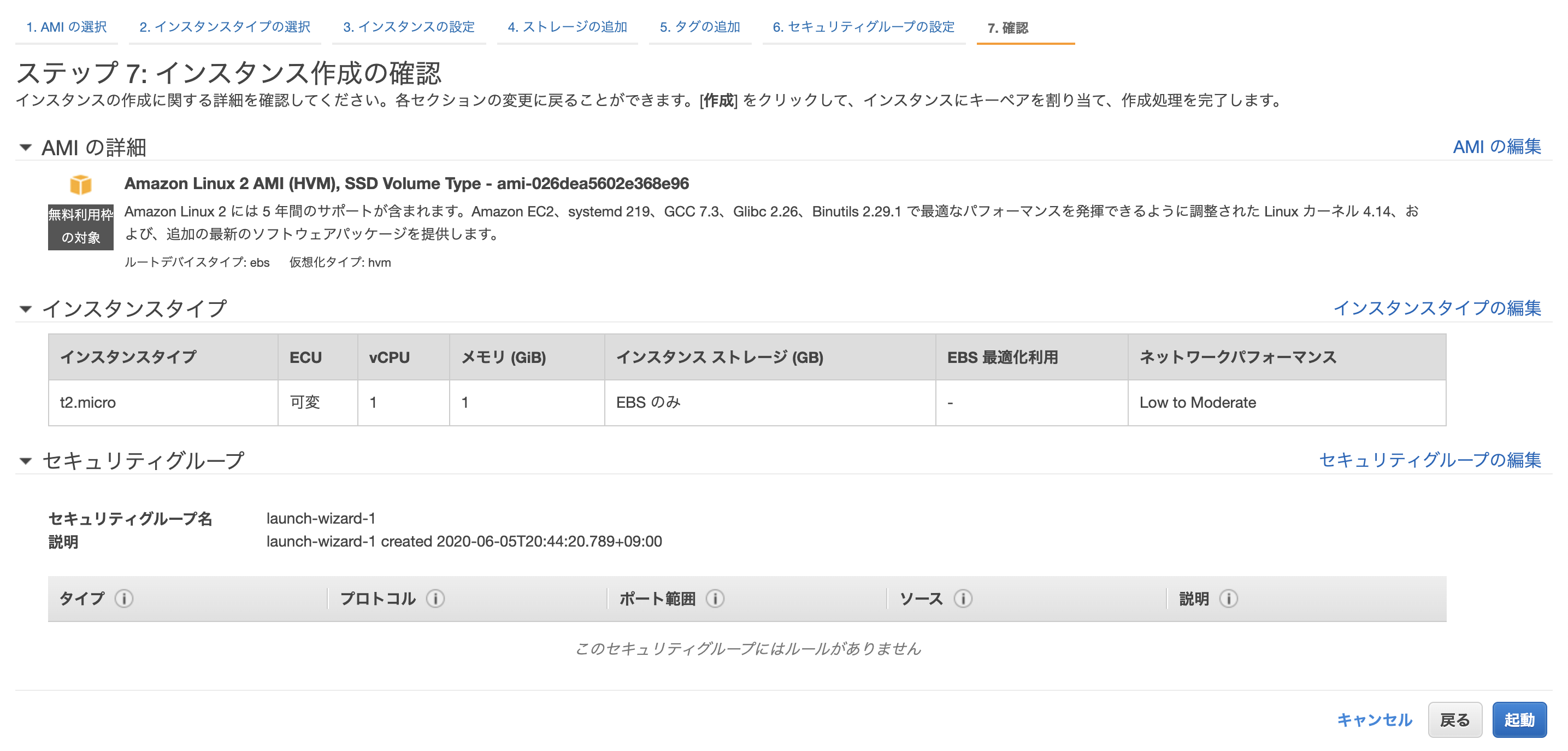This screenshot has width=1568, height=751.
Task: Switch to step 4 ストレージの追加 tab
Action: point(567,27)
